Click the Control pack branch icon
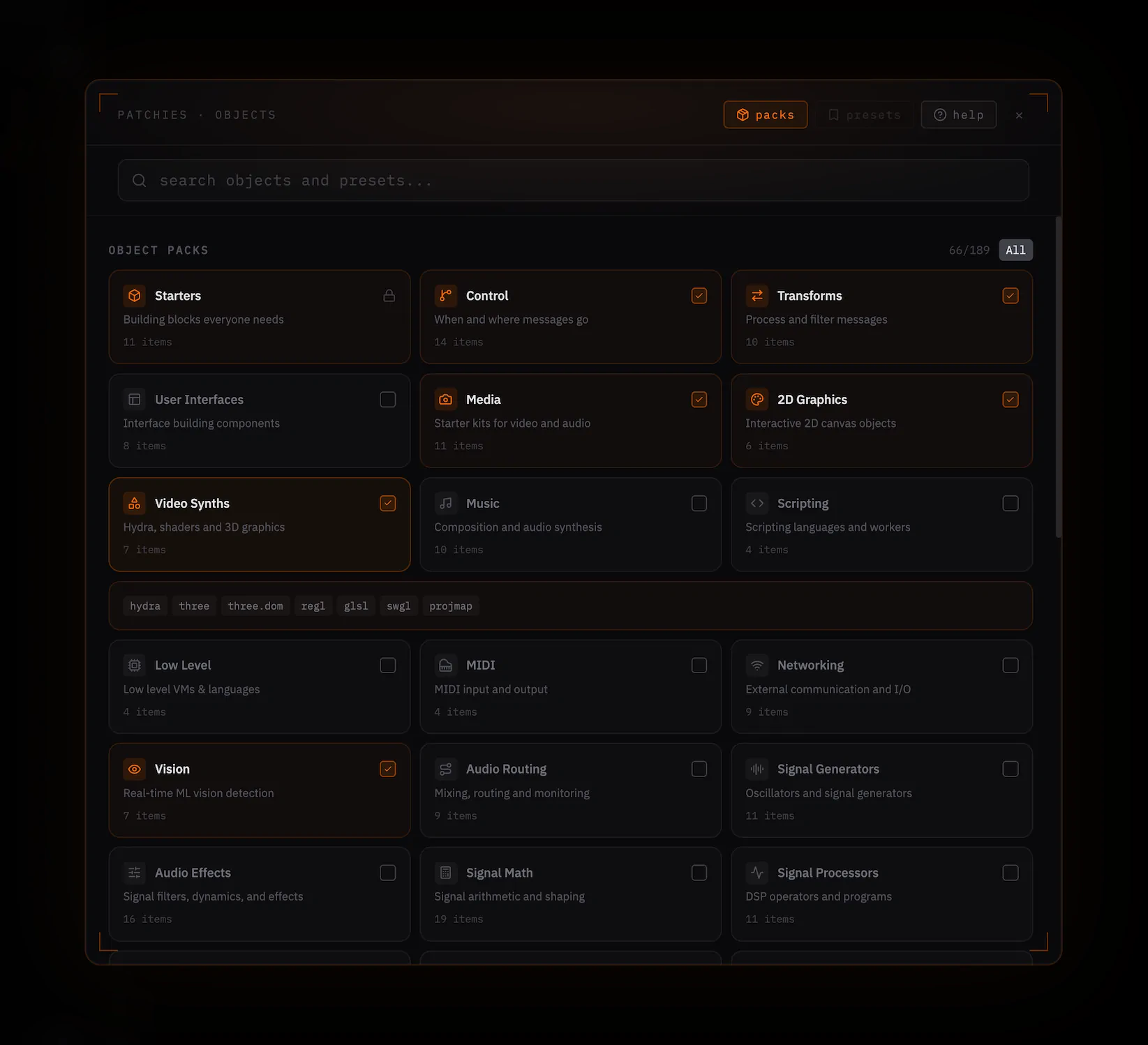1148x1045 pixels. pyautogui.click(x=445, y=296)
